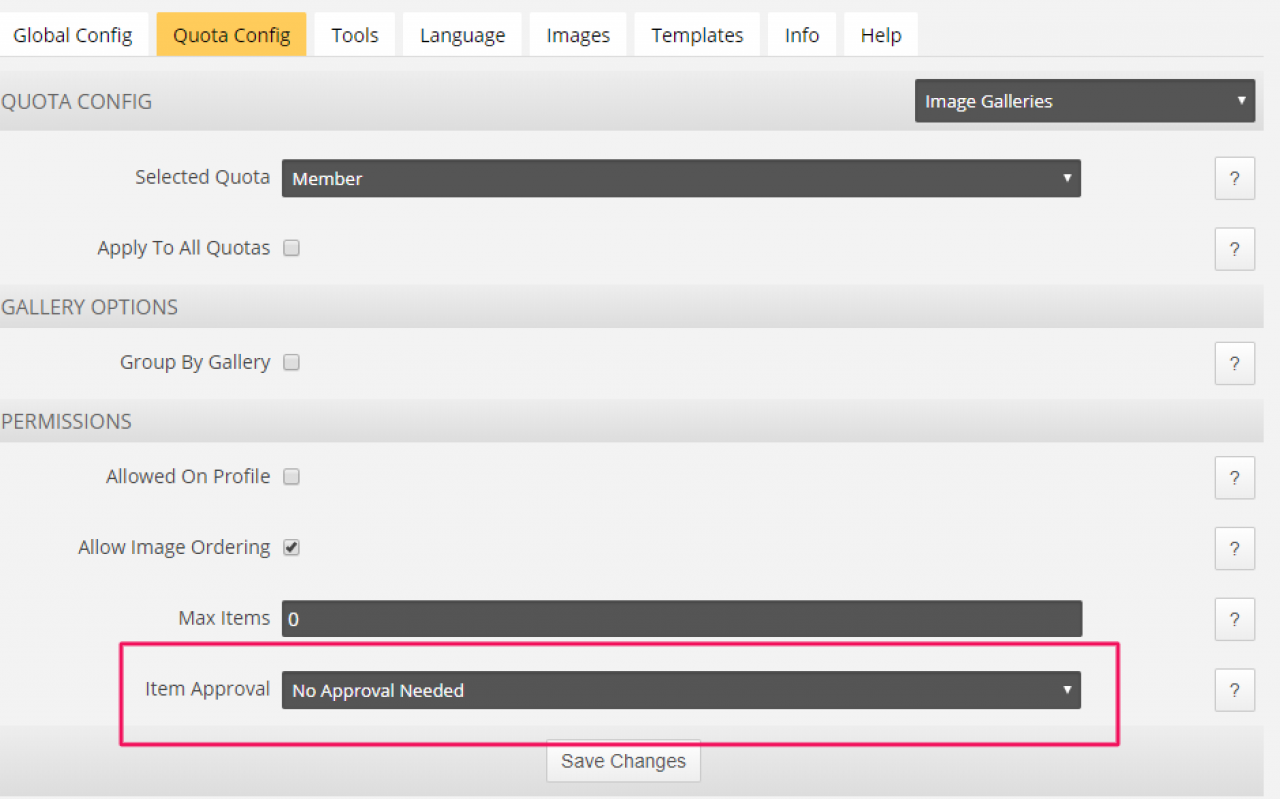Viewport: 1280px width, 799px height.
Task: Click the Save Changes button
Action: 623,761
